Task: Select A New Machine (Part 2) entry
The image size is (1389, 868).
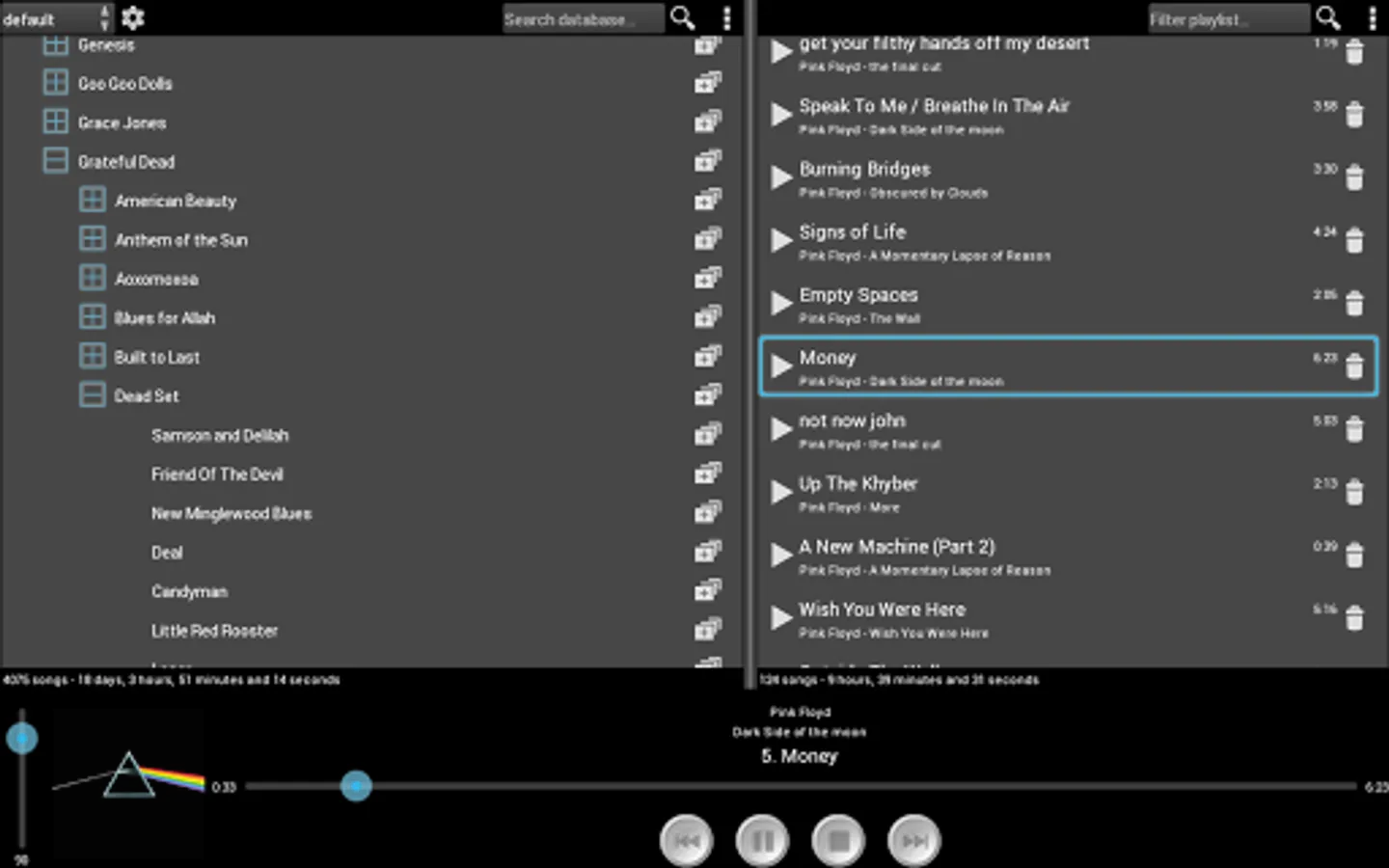Action: (1069, 556)
